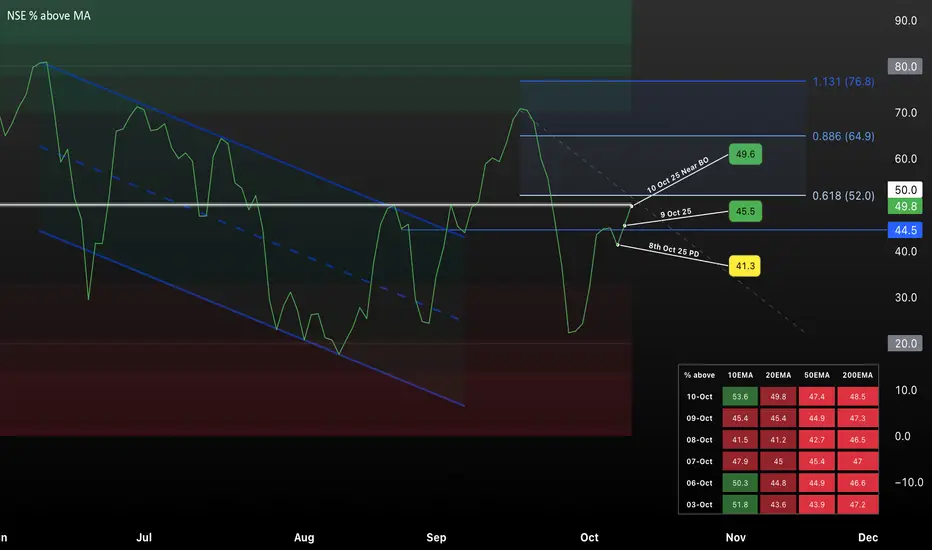Click the 44.8 cell in 06-Oct row
The height and width of the screenshot is (550, 932).
(x=778, y=483)
